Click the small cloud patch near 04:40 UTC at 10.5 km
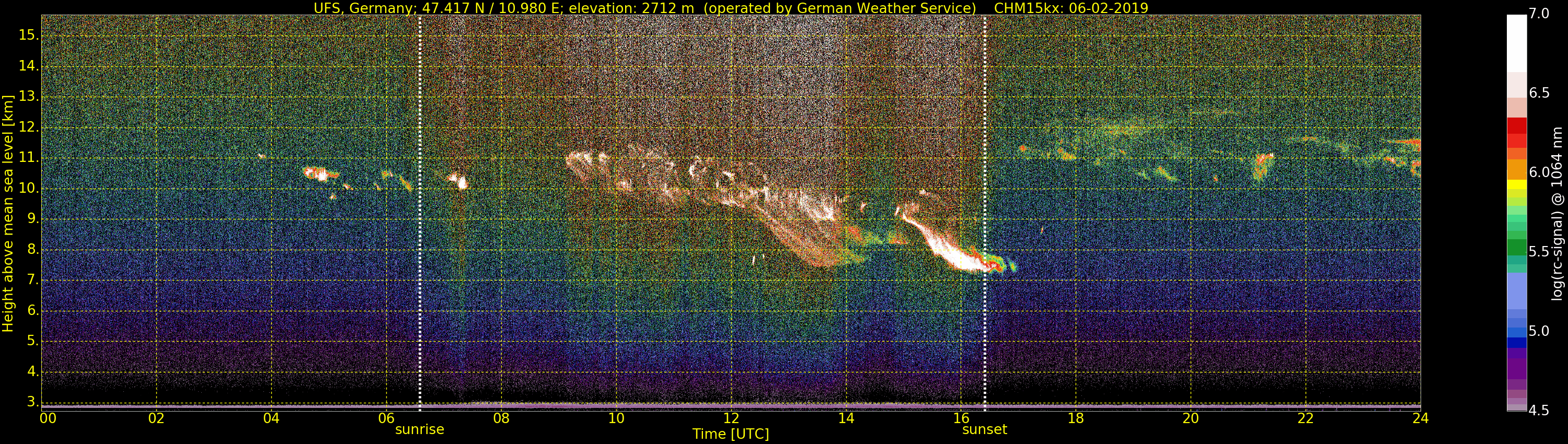 coord(320,174)
